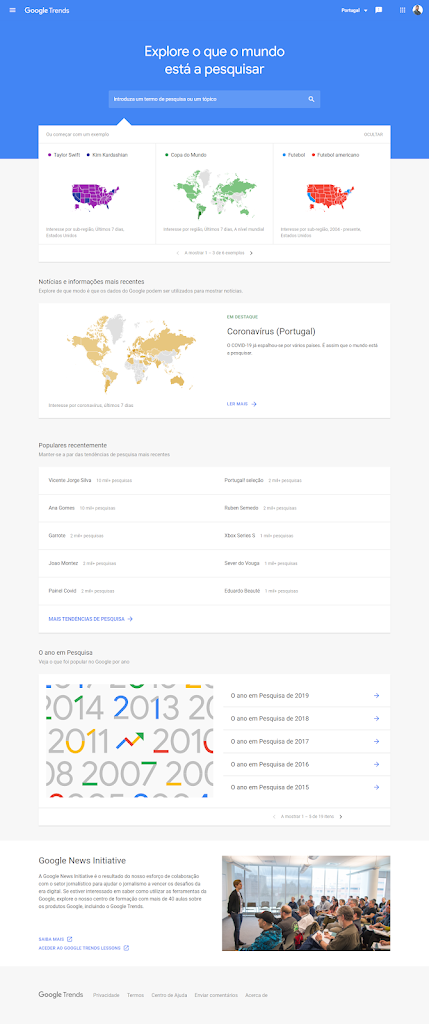Hide examples with OCULTAR
Image resolution: width=429 pixels, height=1024 pixels.
(x=373, y=135)
